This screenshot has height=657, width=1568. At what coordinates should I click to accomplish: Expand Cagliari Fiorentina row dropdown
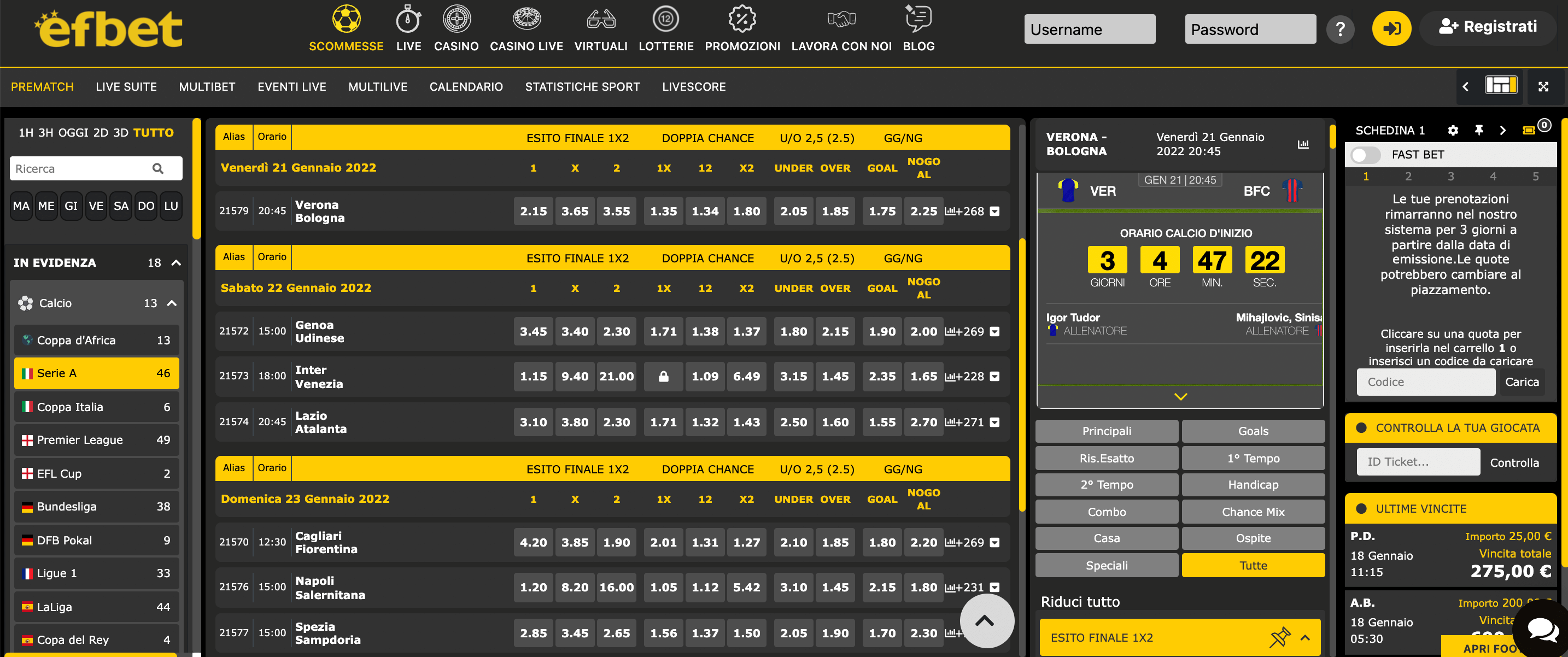[994, 543]
